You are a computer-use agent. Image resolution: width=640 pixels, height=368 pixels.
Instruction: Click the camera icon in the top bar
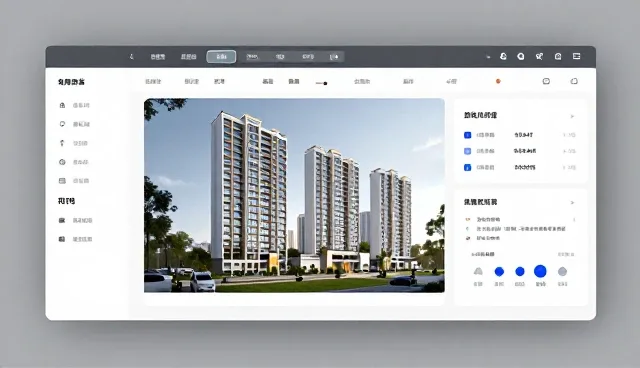click(558, 56)
